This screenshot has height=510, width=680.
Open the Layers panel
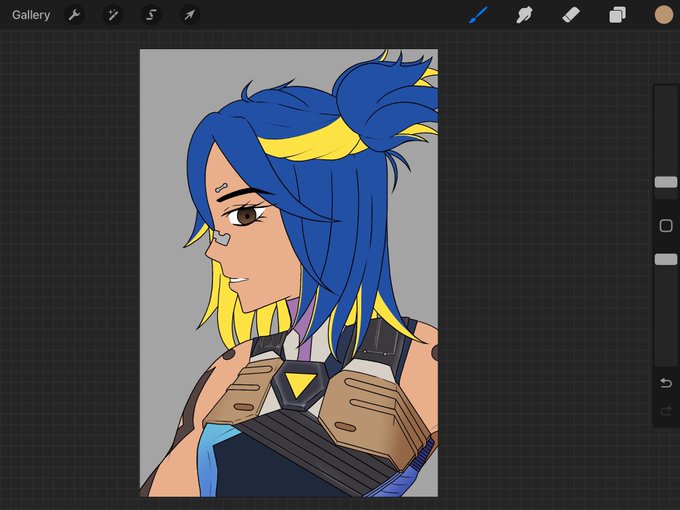[617, 15]
